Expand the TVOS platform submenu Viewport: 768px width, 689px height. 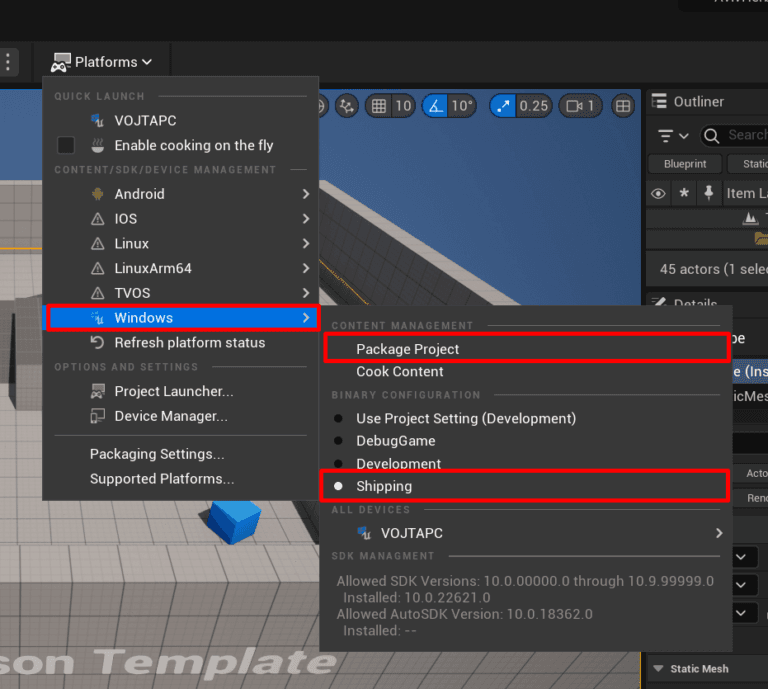[x=181, y=293]
